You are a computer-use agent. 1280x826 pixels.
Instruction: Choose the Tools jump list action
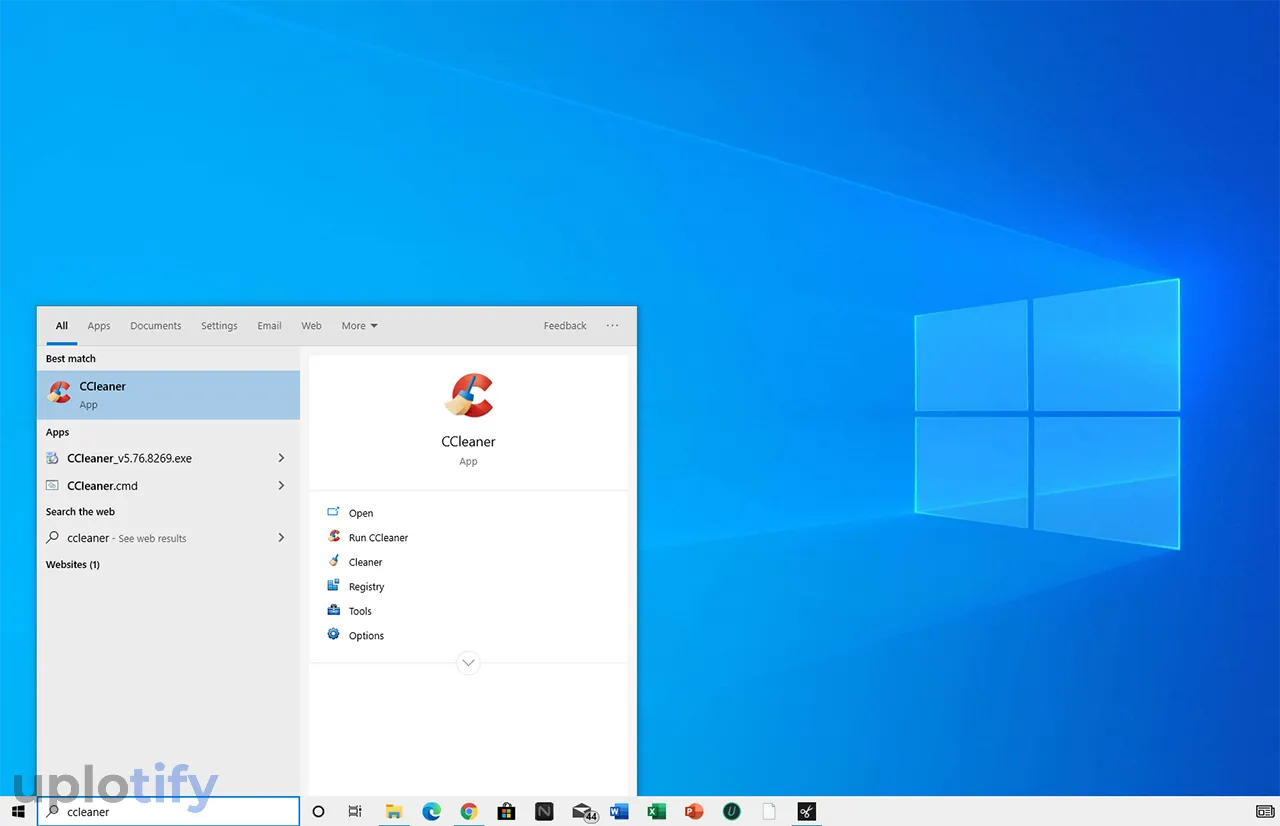pyautogui.click(x=360, y=611)
